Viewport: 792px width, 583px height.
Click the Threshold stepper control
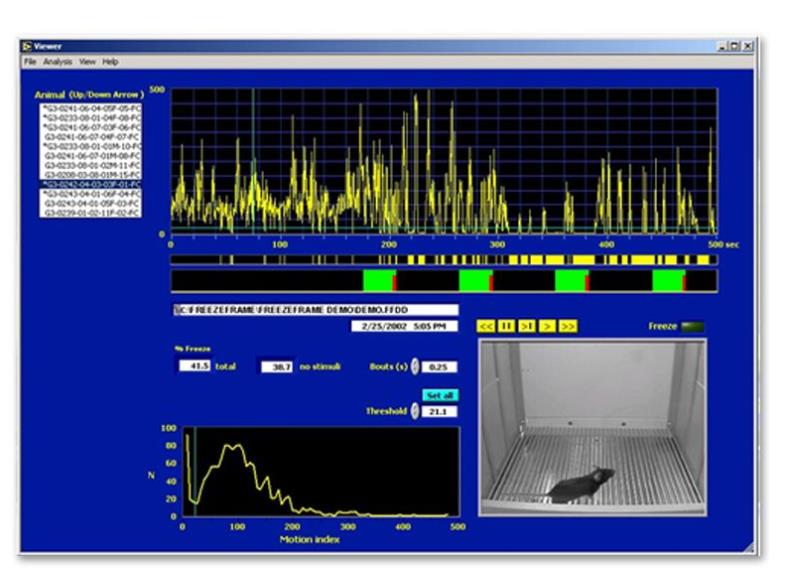(x=416, y=411)
